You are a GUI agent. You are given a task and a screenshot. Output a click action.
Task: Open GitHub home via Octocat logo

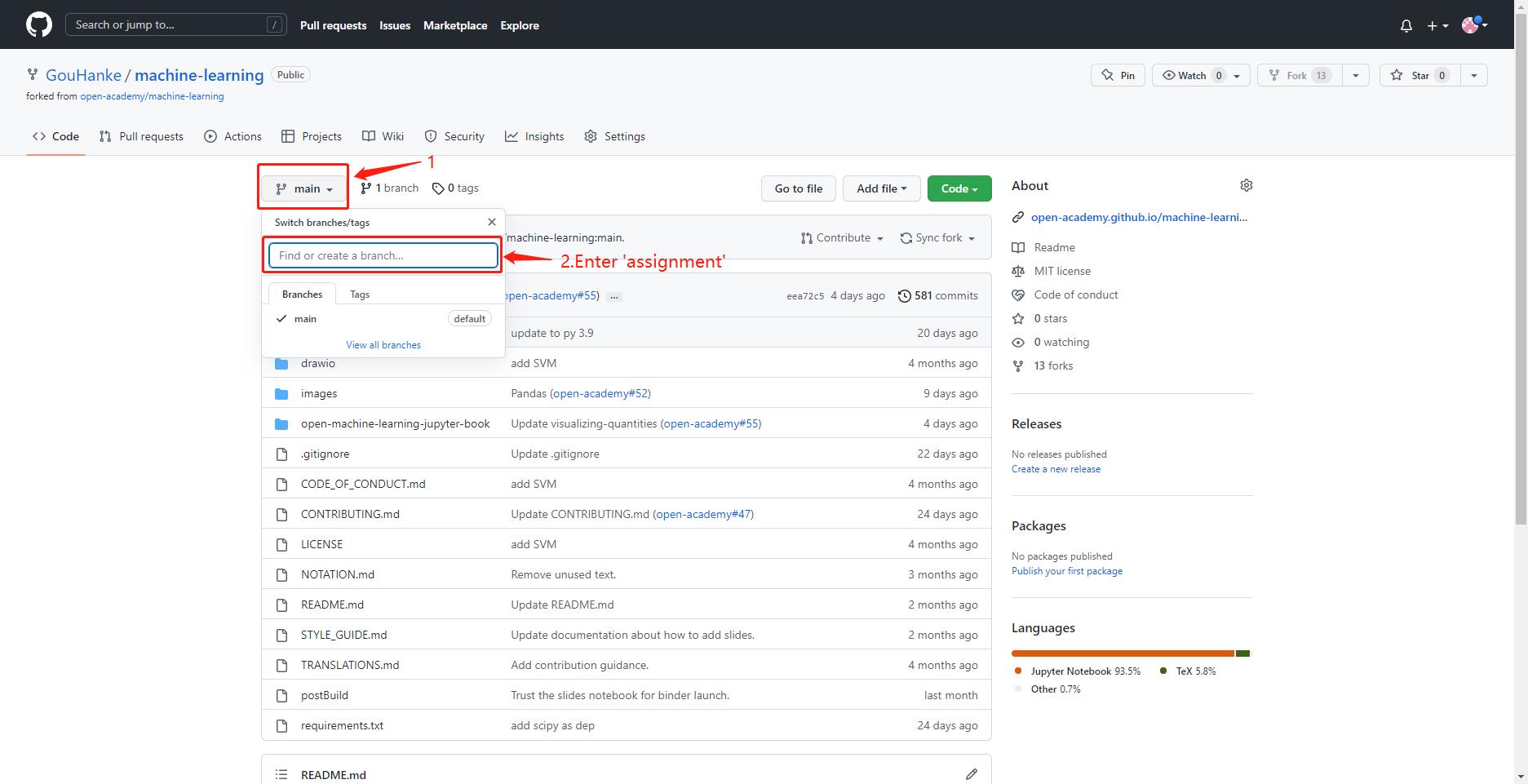[39, 24]
